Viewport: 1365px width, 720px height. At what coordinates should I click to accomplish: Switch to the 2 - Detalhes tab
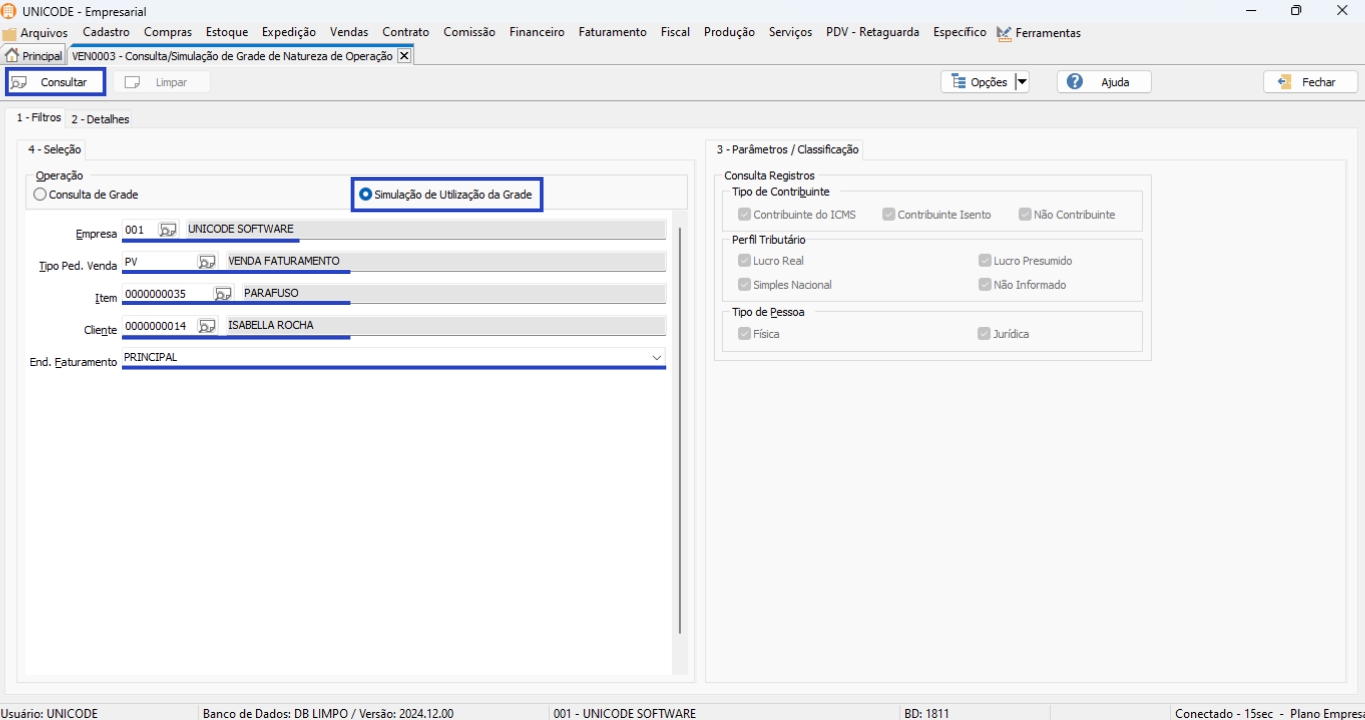point(100,119)
